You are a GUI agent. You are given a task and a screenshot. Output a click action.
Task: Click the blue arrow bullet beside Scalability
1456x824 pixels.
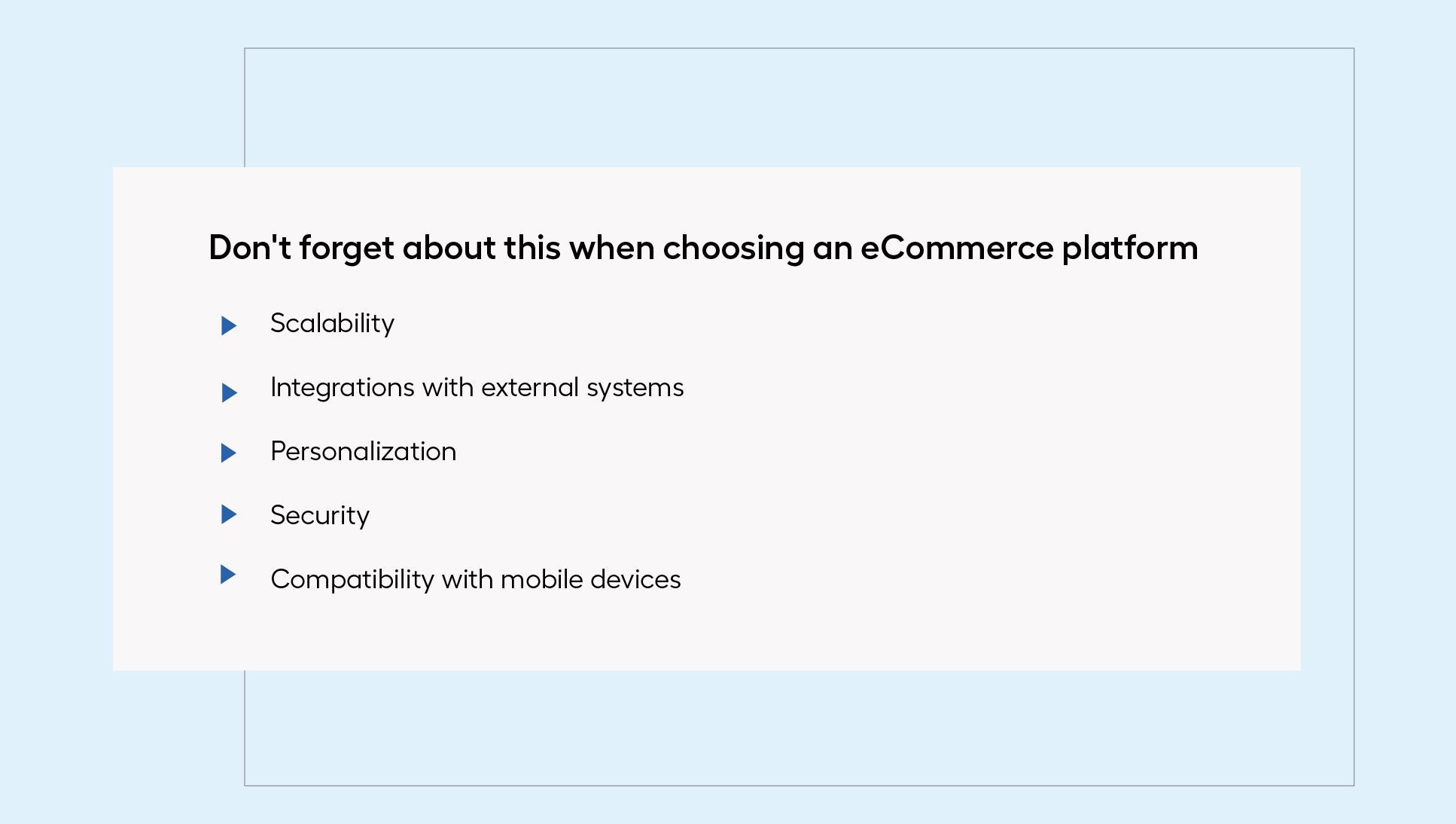(x=229, y=326)
